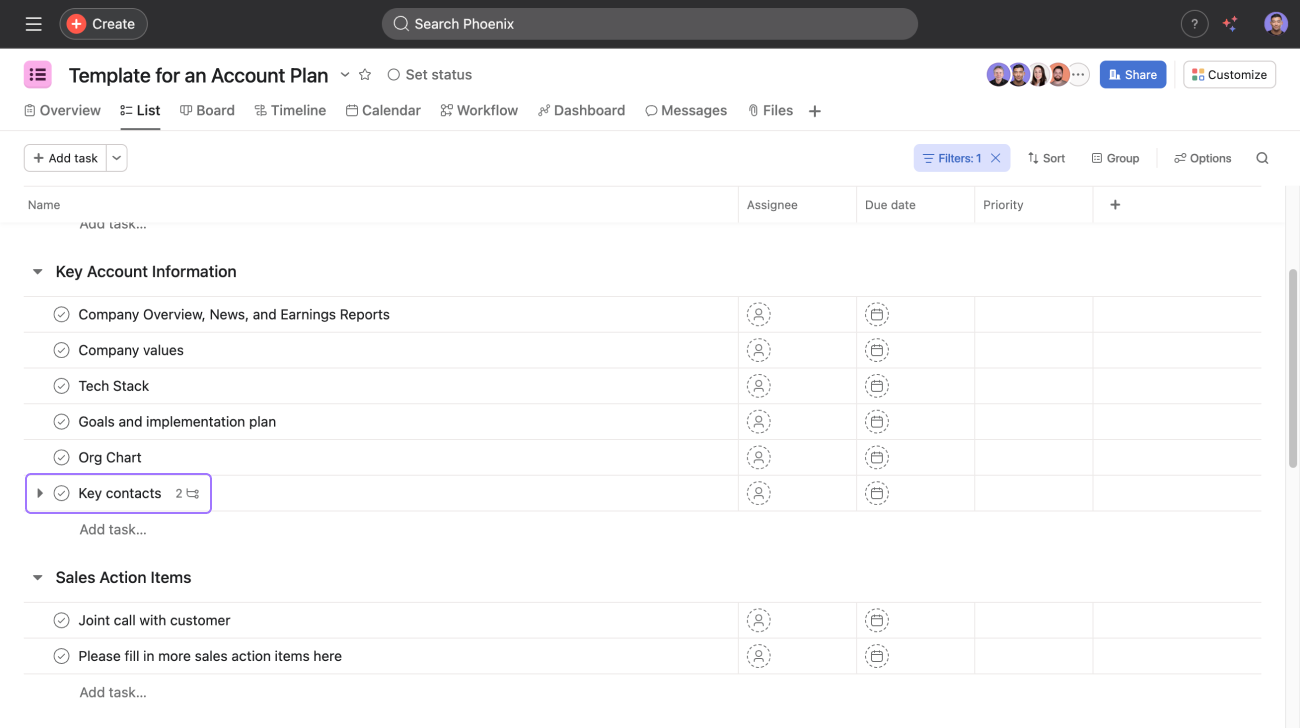Click the Share button

coord(1132,75)
